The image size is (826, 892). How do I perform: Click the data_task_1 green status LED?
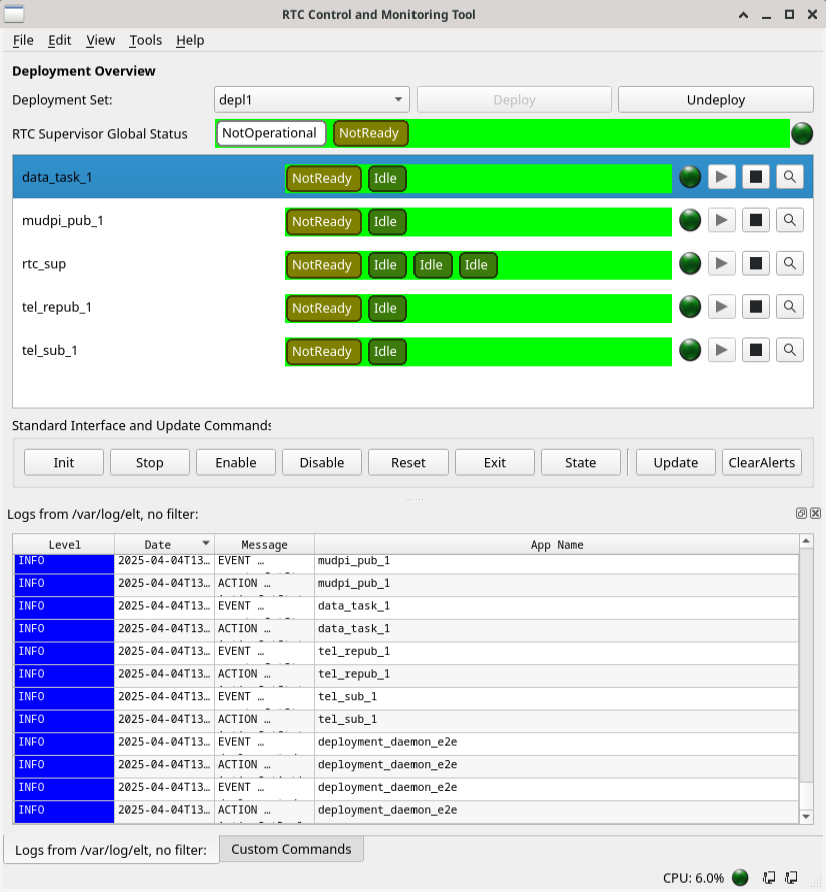coord(689,177)
